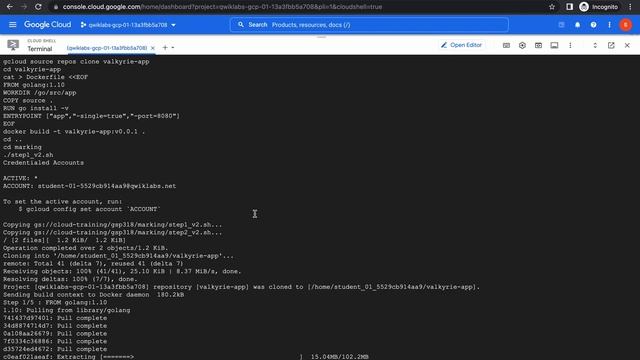
Task: Expand the new-tab dropdown arrow
Action: click(x=173, y=48)
